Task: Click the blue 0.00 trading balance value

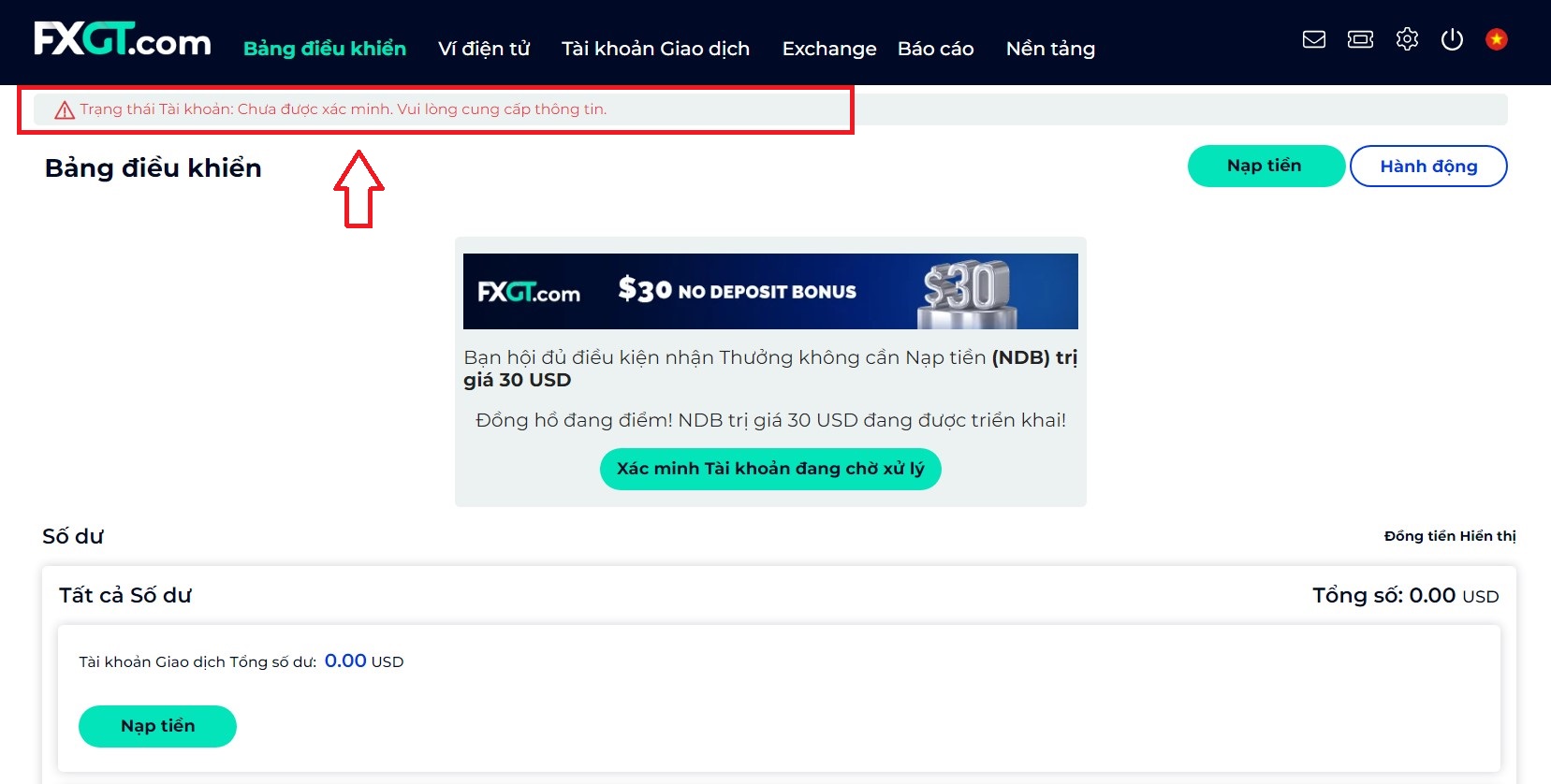Action: coord(345,661)
